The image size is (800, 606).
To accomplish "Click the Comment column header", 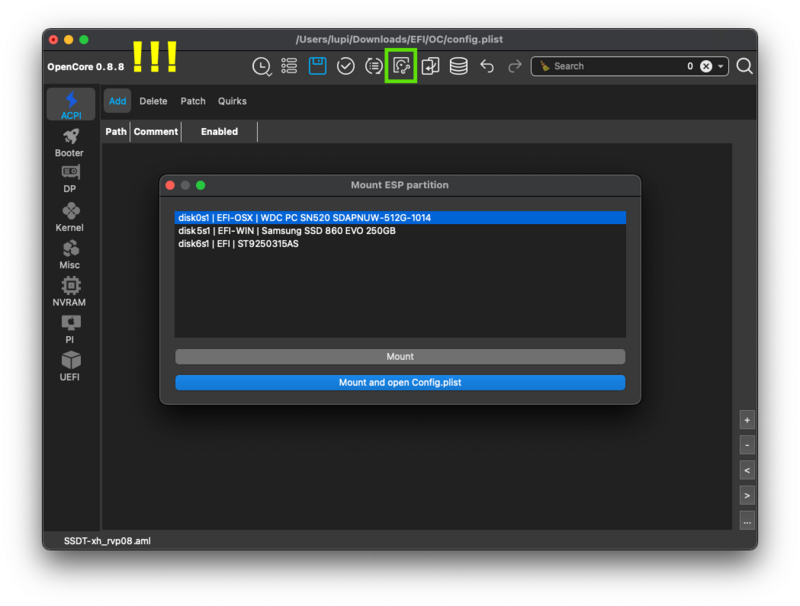I will (156, 132).
